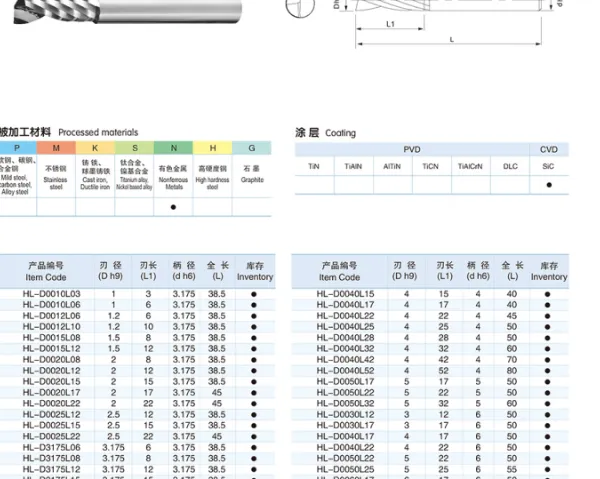Select item code HL-D0015L08

tap(52, 338)
